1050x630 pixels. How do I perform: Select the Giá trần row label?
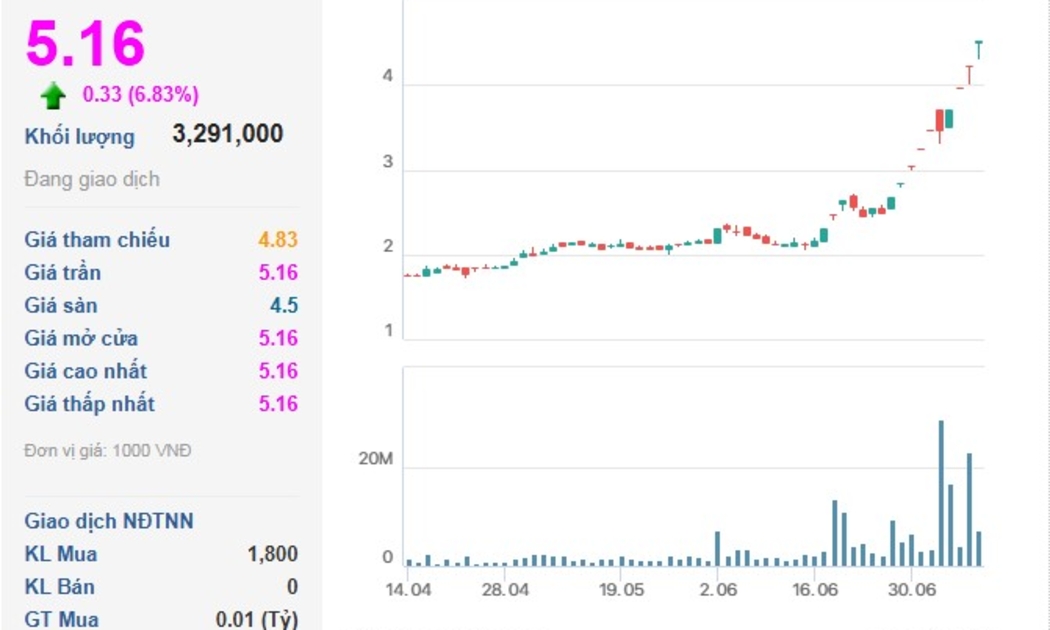pos(63,273)
